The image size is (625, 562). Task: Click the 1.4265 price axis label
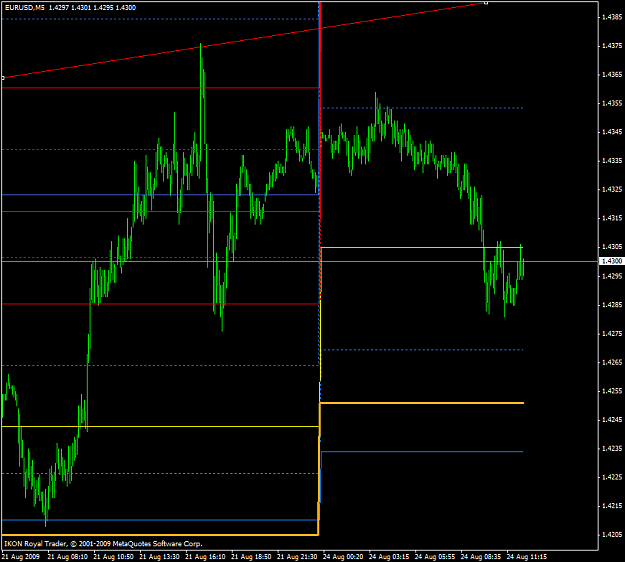pyautogui.click(x=612, y=362)
